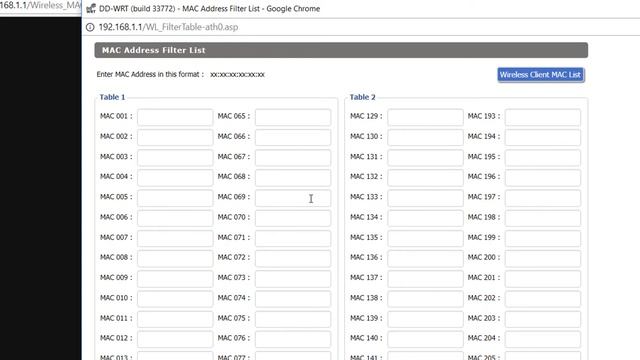Focus the MAC 197 input field
This screenshot has height=360, width=640.
pyautogui.click(x=543, y=198)
